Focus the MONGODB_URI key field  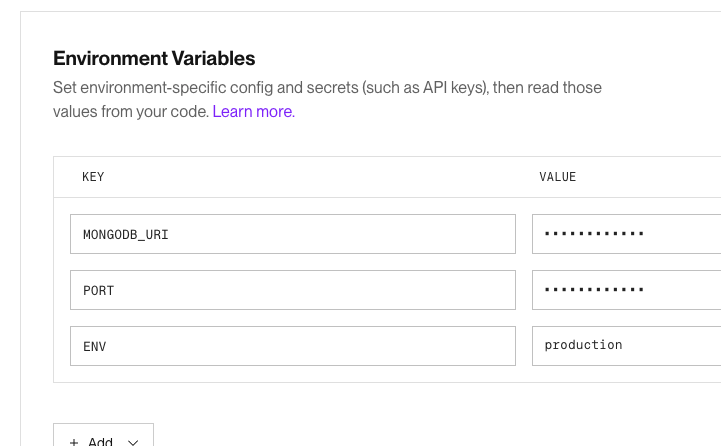pyautogui.click(x=293, y=234)
